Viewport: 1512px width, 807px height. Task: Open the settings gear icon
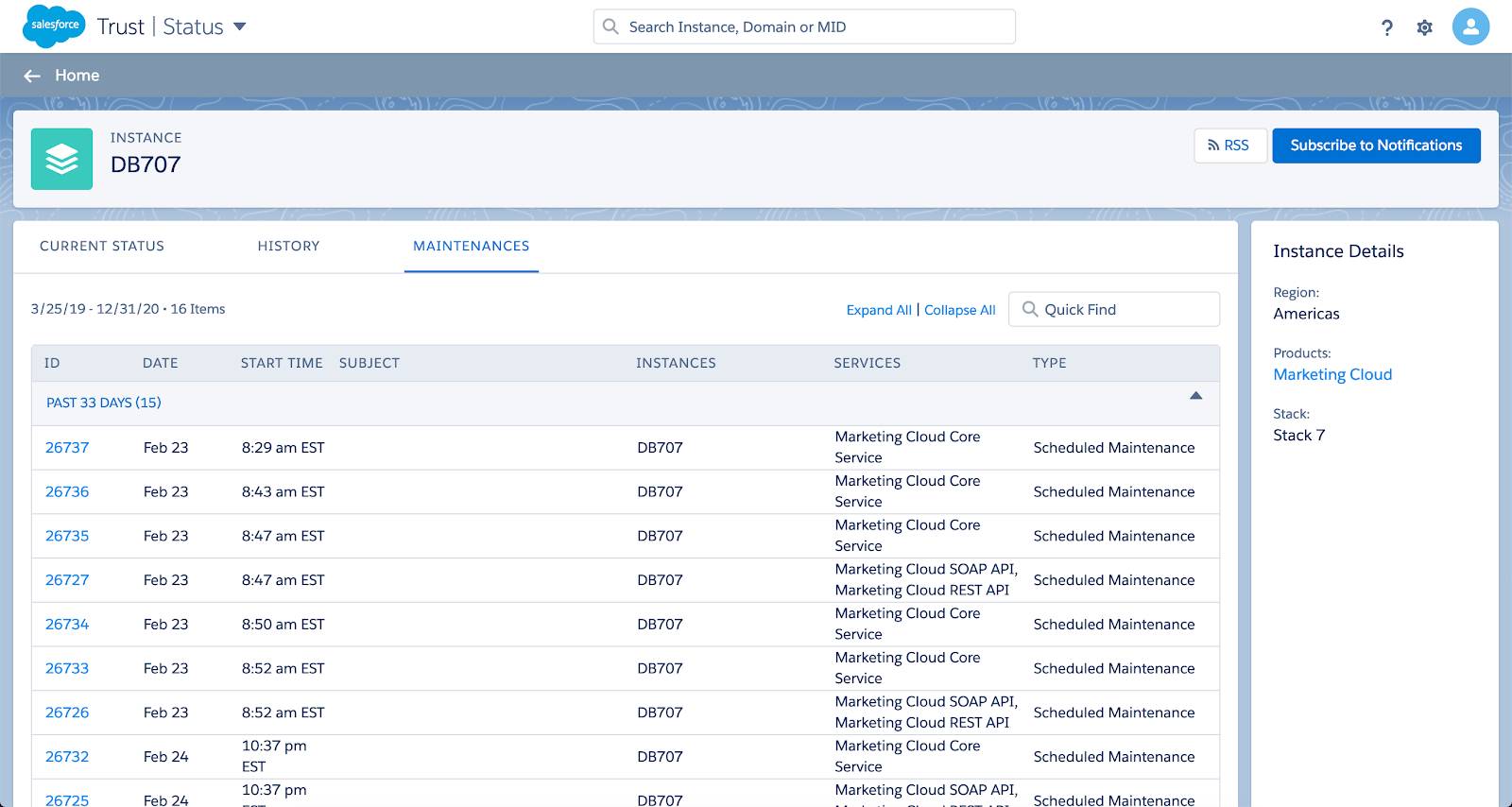click(1424, 27)
